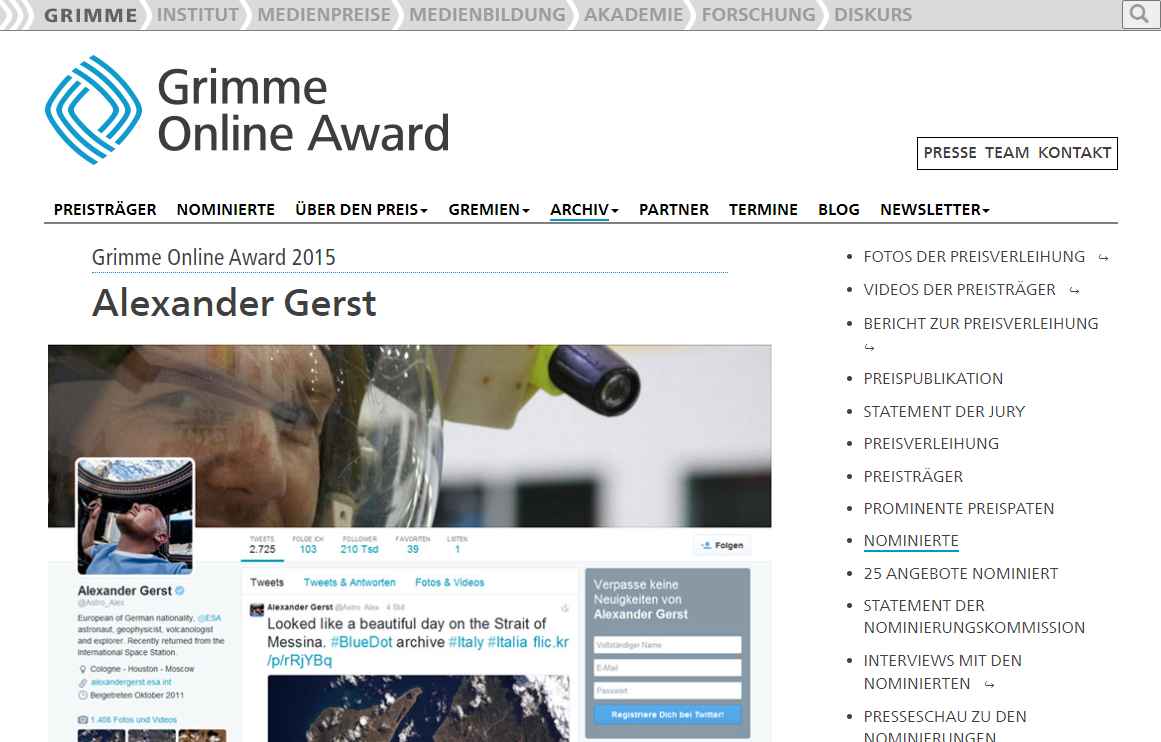
Task: Open the Presse link
Action: tap(950, 153)
